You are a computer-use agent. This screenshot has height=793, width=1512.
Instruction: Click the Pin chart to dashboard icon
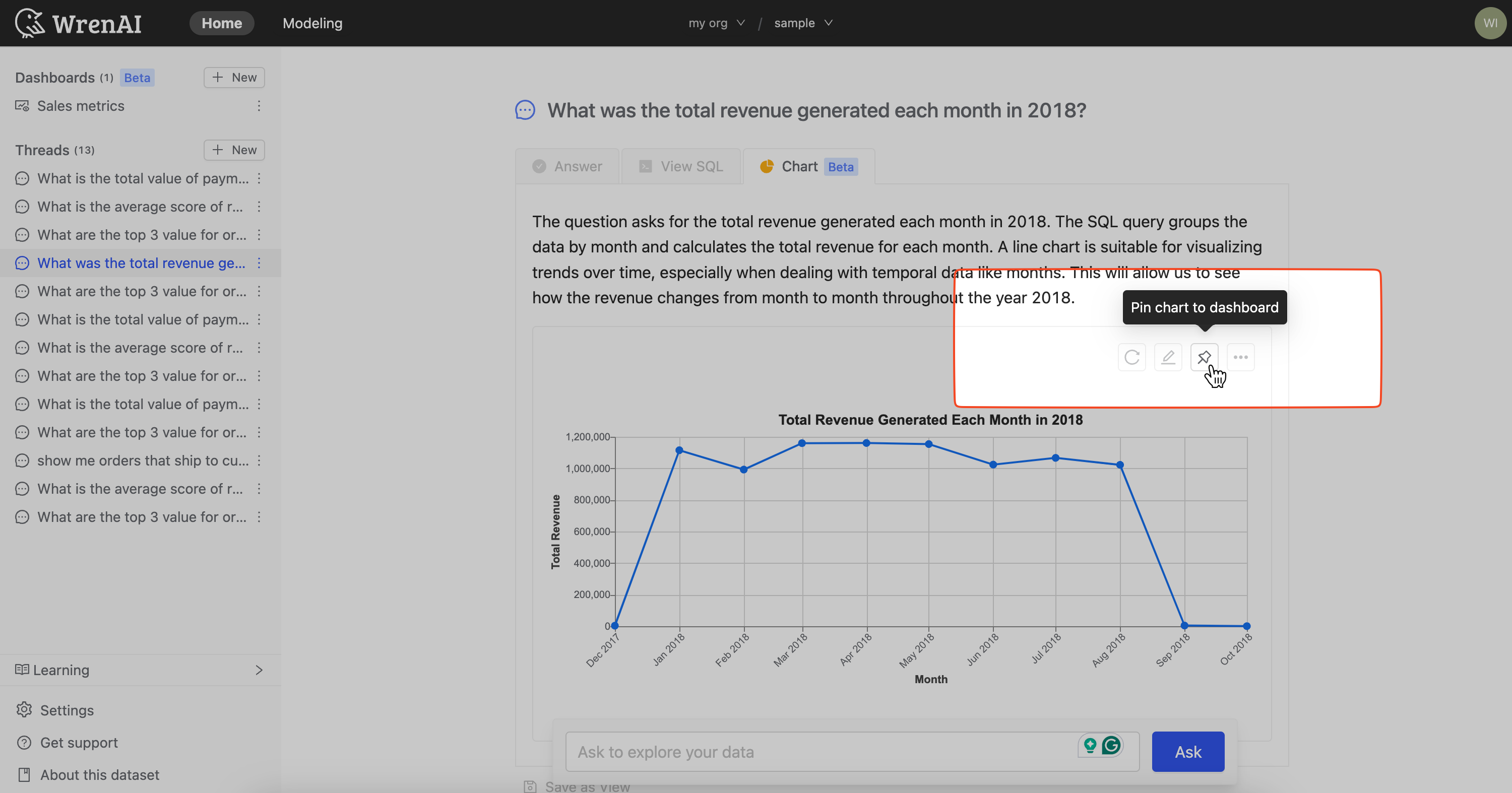coord(1203,357)
